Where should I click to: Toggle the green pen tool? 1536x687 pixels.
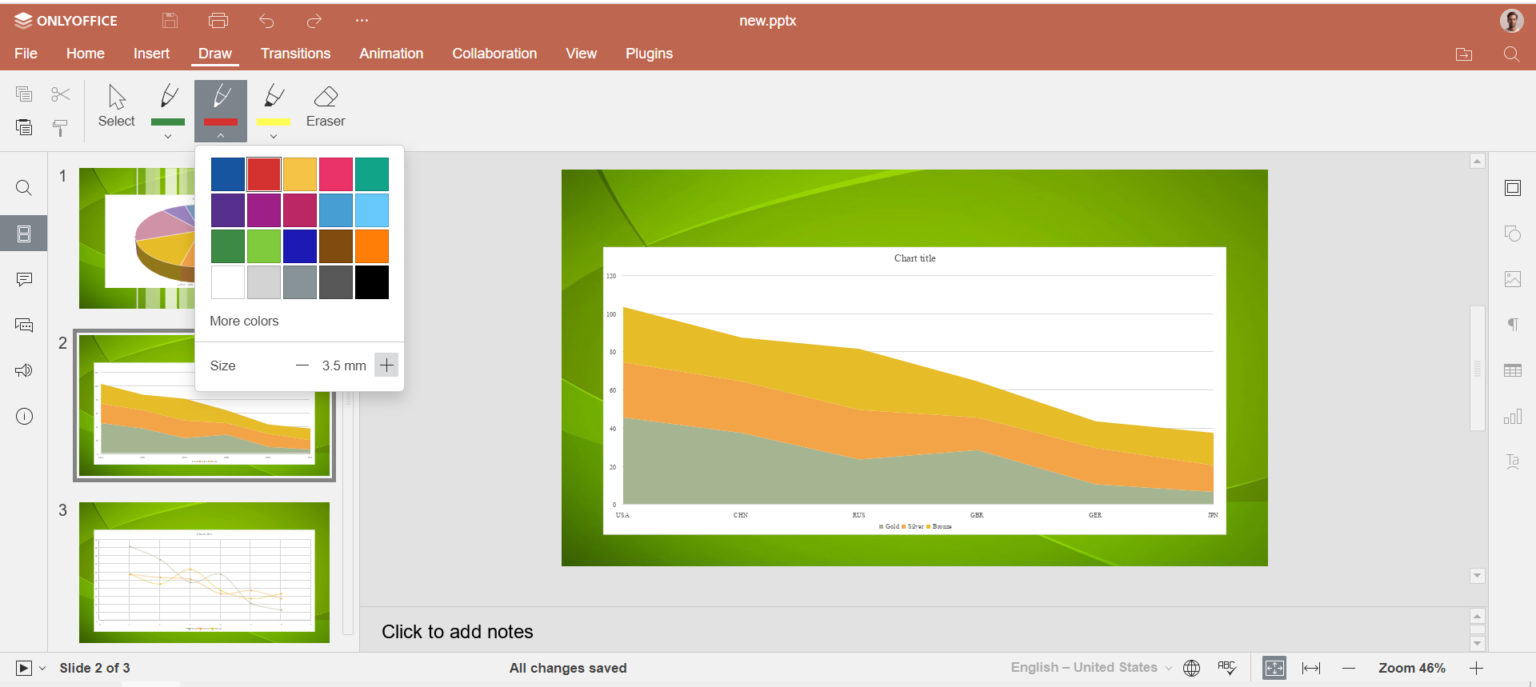(x=168, y=104)
